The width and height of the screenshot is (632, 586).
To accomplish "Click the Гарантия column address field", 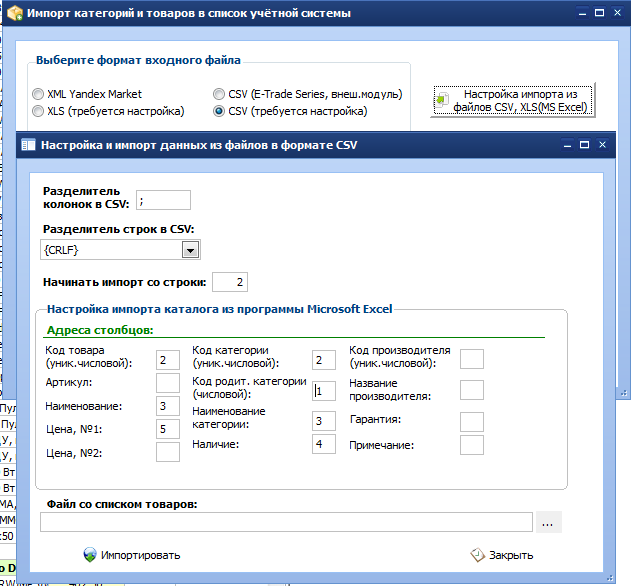I will coord(472,422).
